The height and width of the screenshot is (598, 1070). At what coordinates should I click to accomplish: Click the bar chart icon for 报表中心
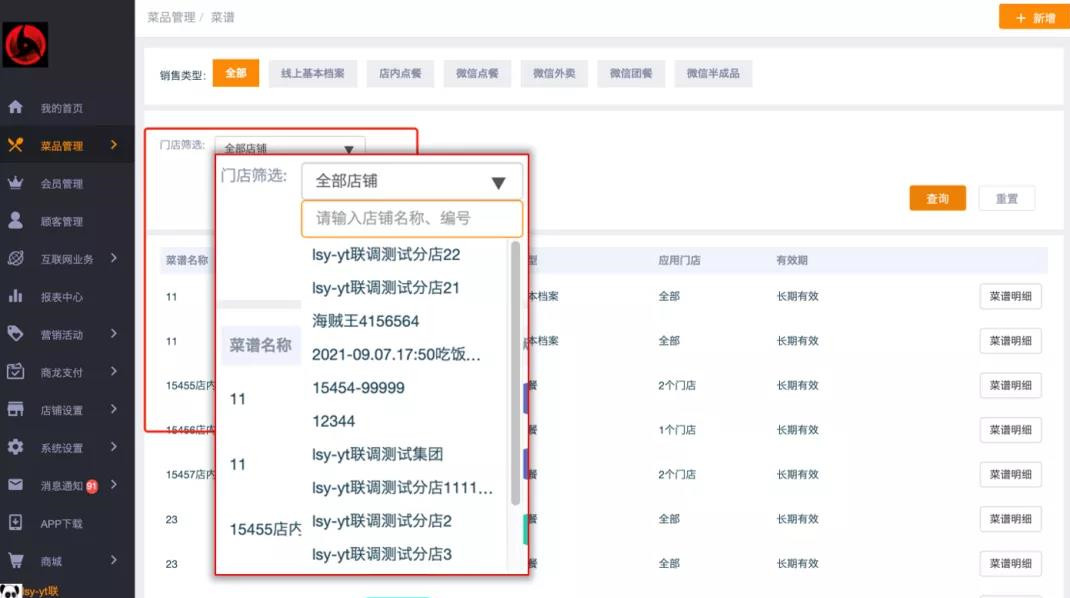tap(15, 296)
